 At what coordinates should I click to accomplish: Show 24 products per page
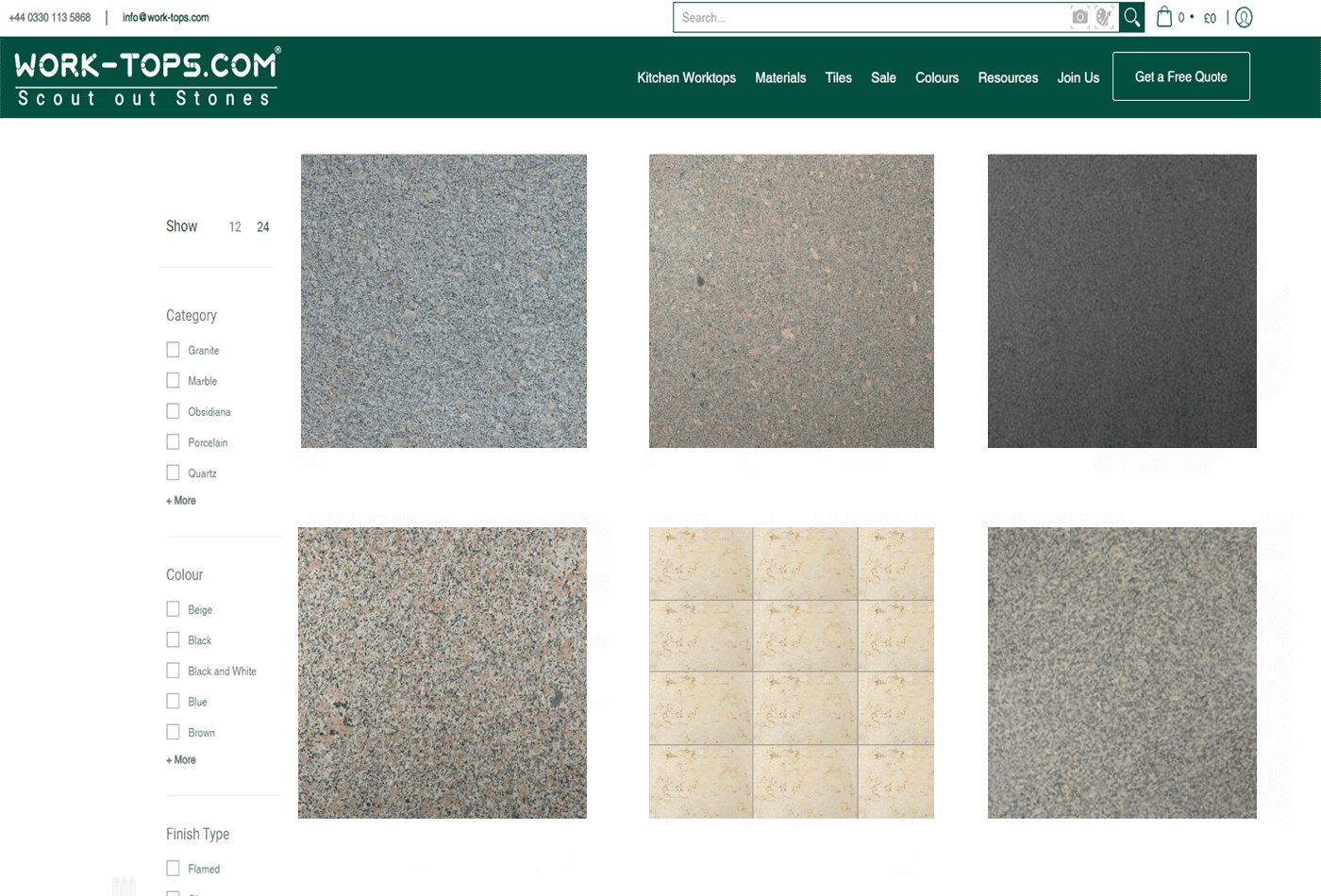coord(263,227)
